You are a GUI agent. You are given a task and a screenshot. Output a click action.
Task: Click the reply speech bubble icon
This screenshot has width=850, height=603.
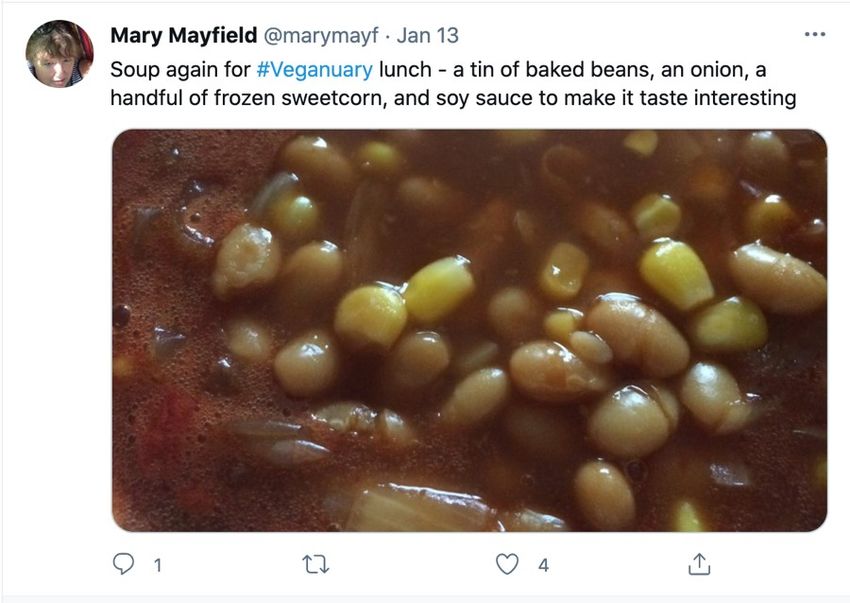[123, 564]
